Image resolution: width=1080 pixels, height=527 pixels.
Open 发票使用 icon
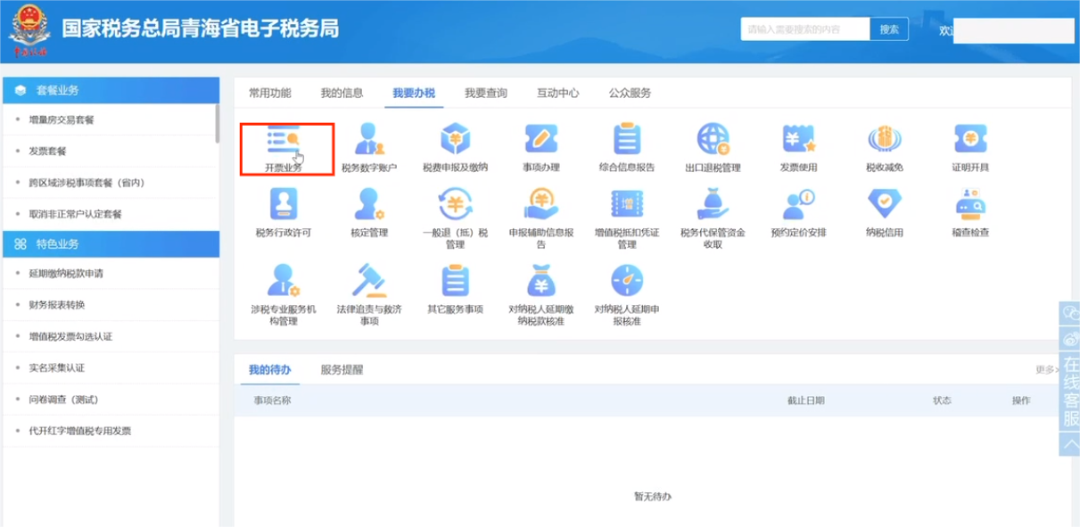coord(798,139)
